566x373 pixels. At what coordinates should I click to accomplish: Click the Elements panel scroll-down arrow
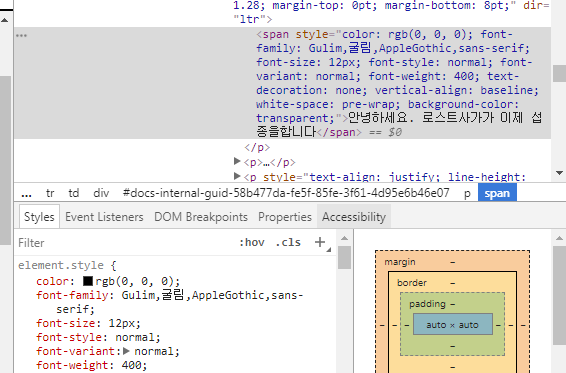pos(559,173)
